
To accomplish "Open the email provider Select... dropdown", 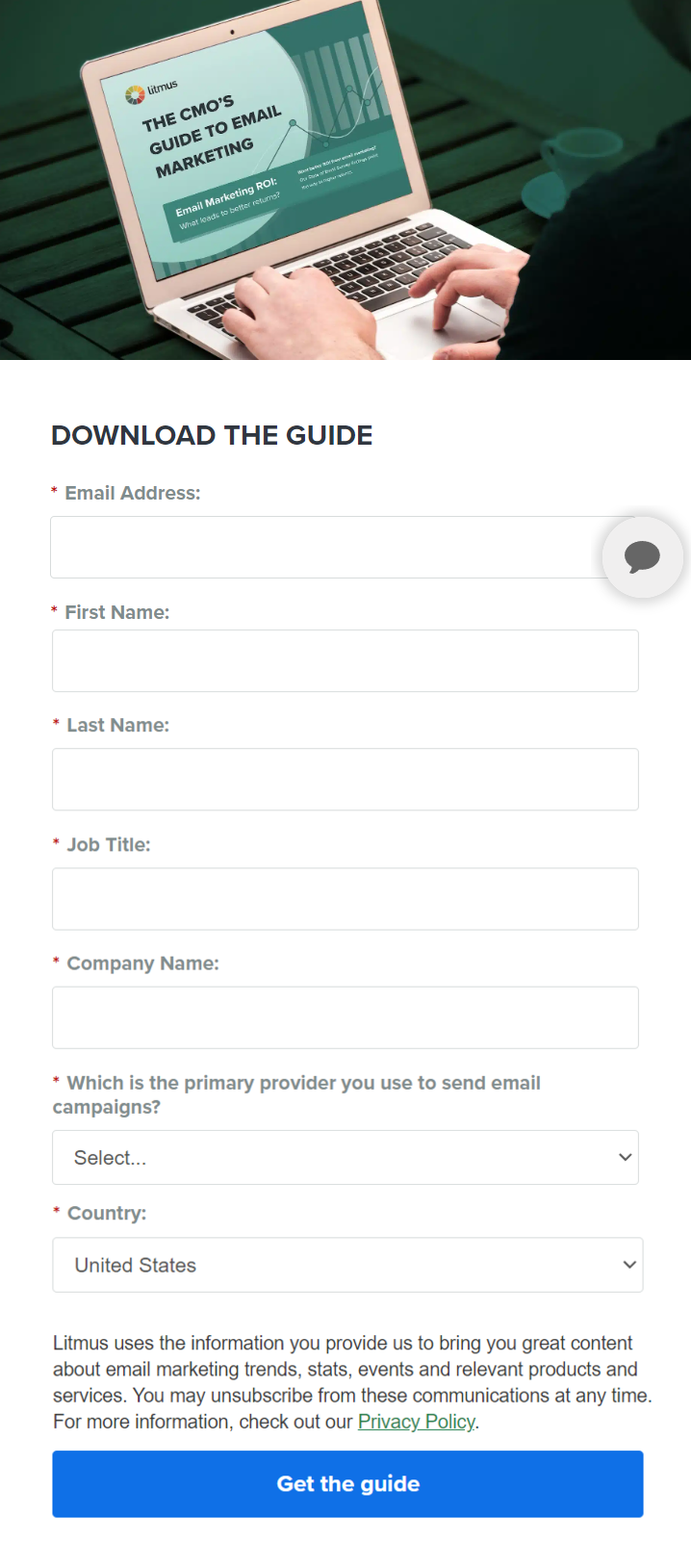I will [x=345, y=1157].
